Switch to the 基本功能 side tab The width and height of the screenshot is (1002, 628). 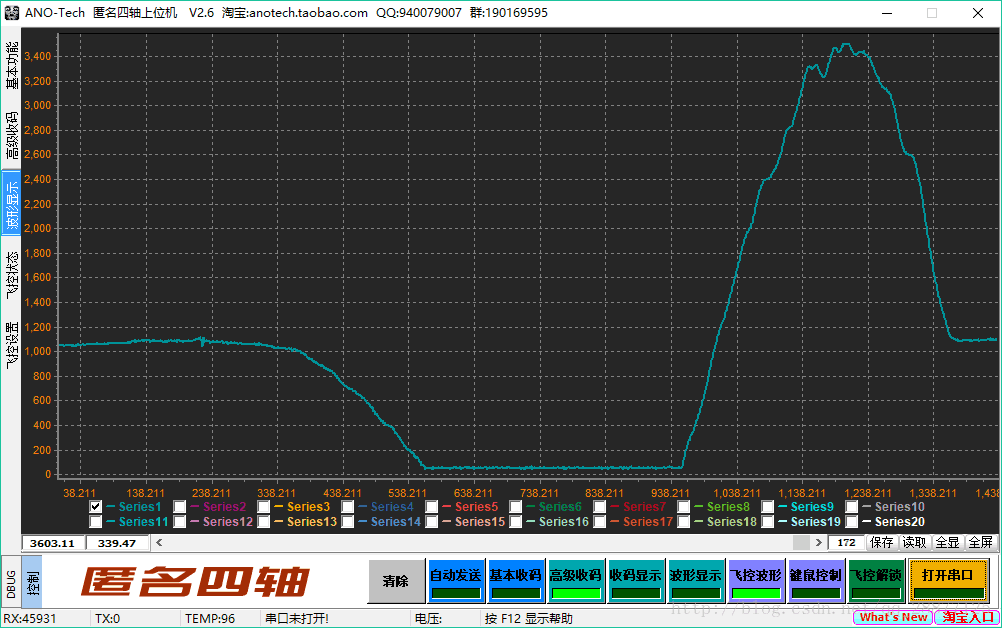coord(12,65)
